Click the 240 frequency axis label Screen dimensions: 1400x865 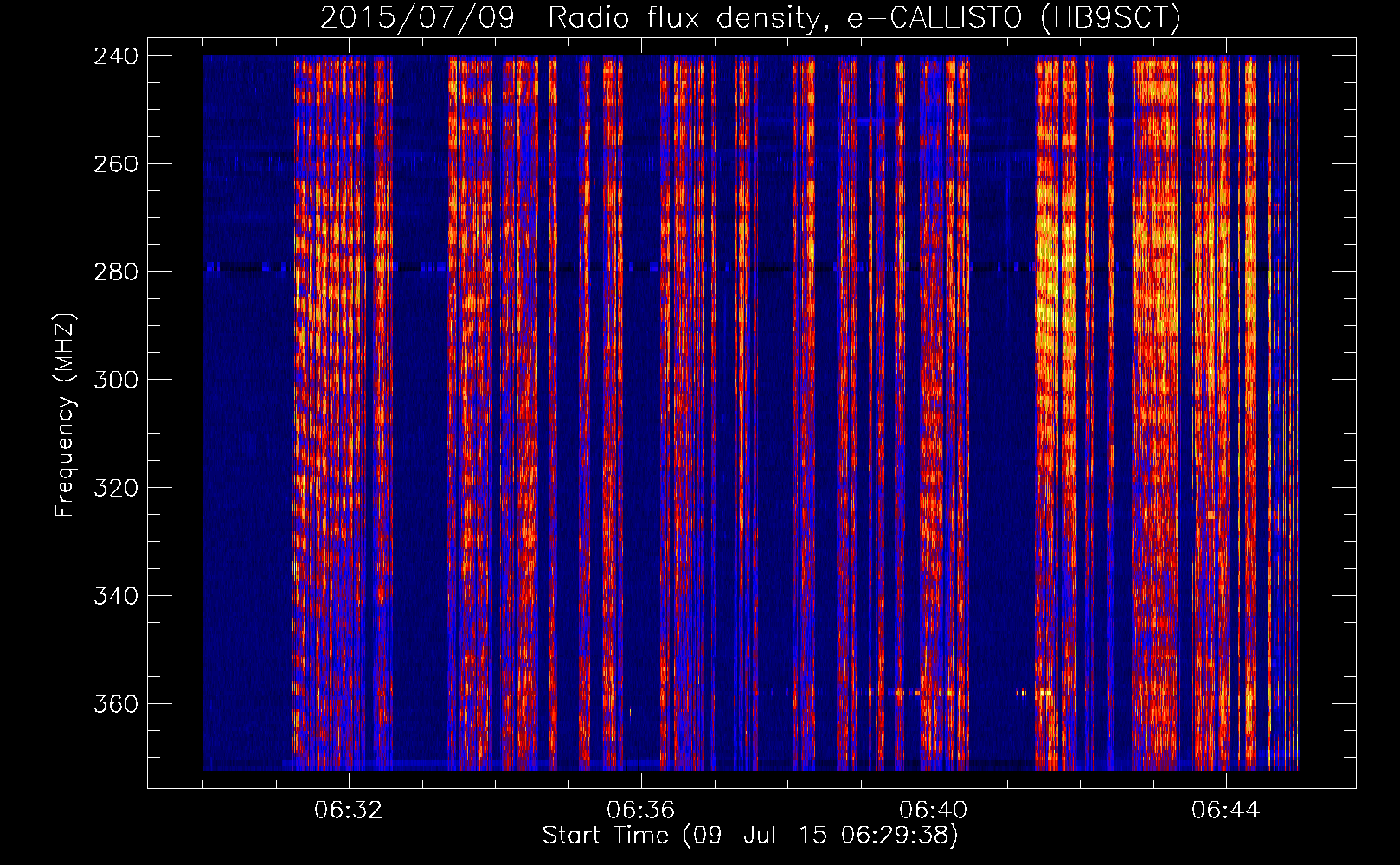click(116, 56)
